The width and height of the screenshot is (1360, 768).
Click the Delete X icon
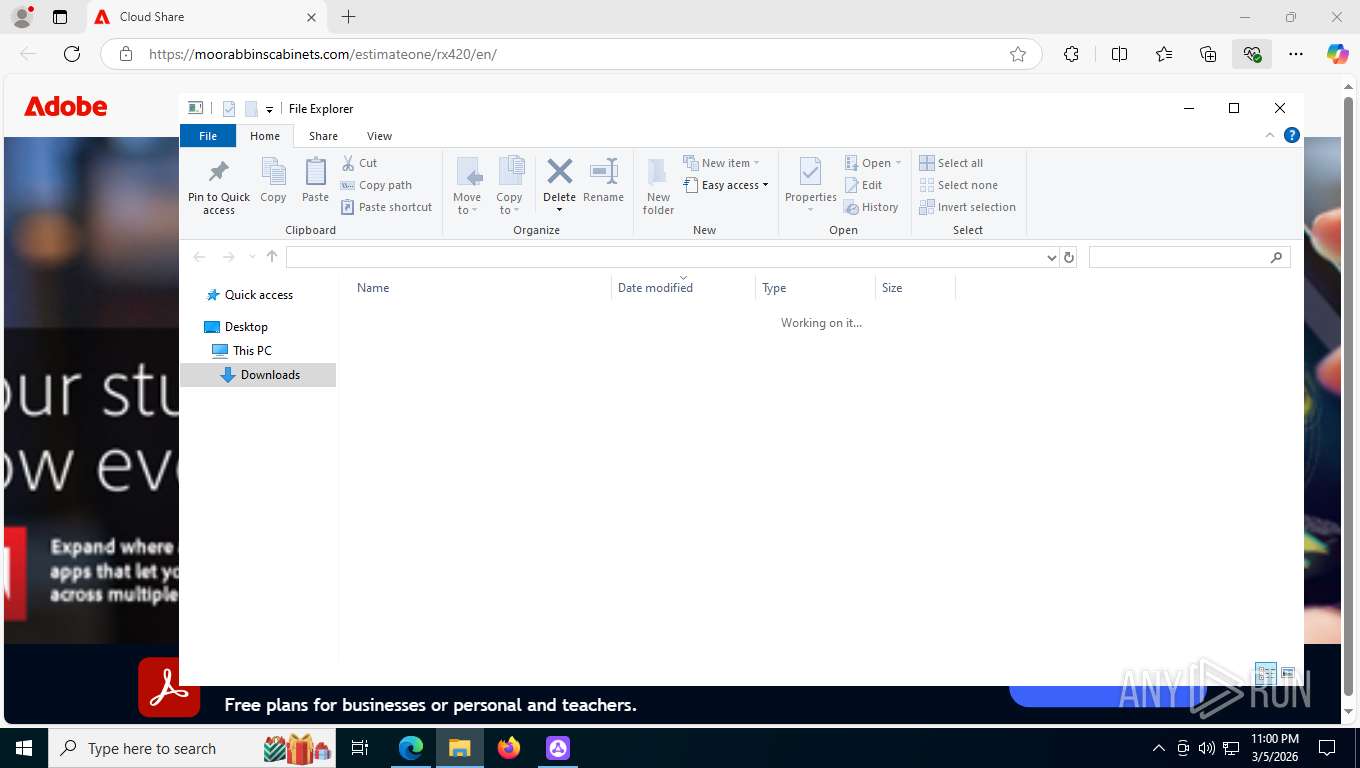click(559, 172)
